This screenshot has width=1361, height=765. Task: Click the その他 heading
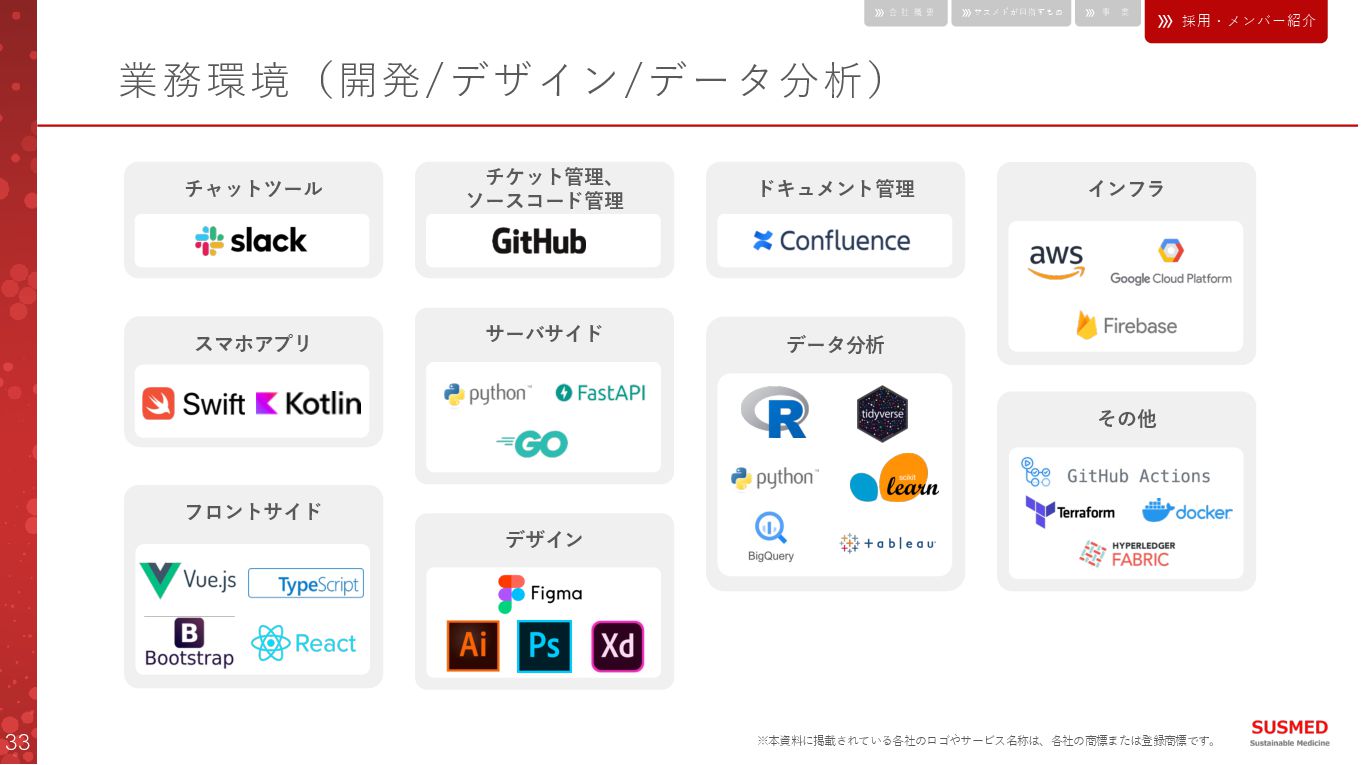click(1126, 418)
